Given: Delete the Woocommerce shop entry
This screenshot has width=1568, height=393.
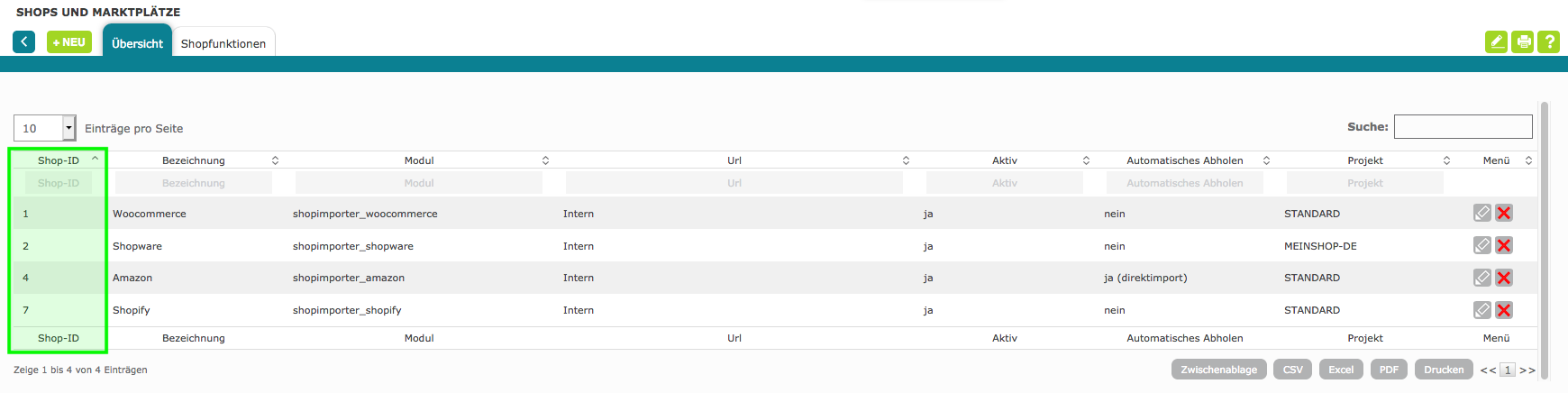Looking at the screenshot, I should (x=1503, y=214).
